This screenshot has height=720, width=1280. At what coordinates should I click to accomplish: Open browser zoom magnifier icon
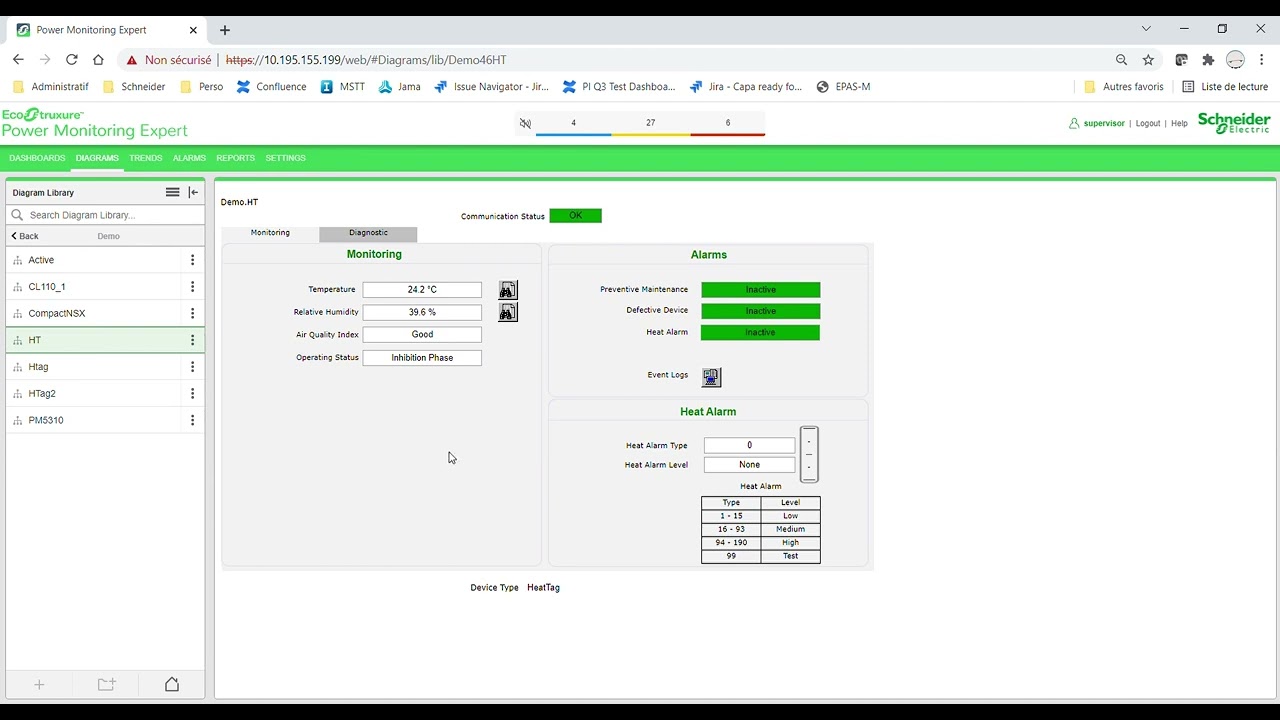(x=1121, y=60)
